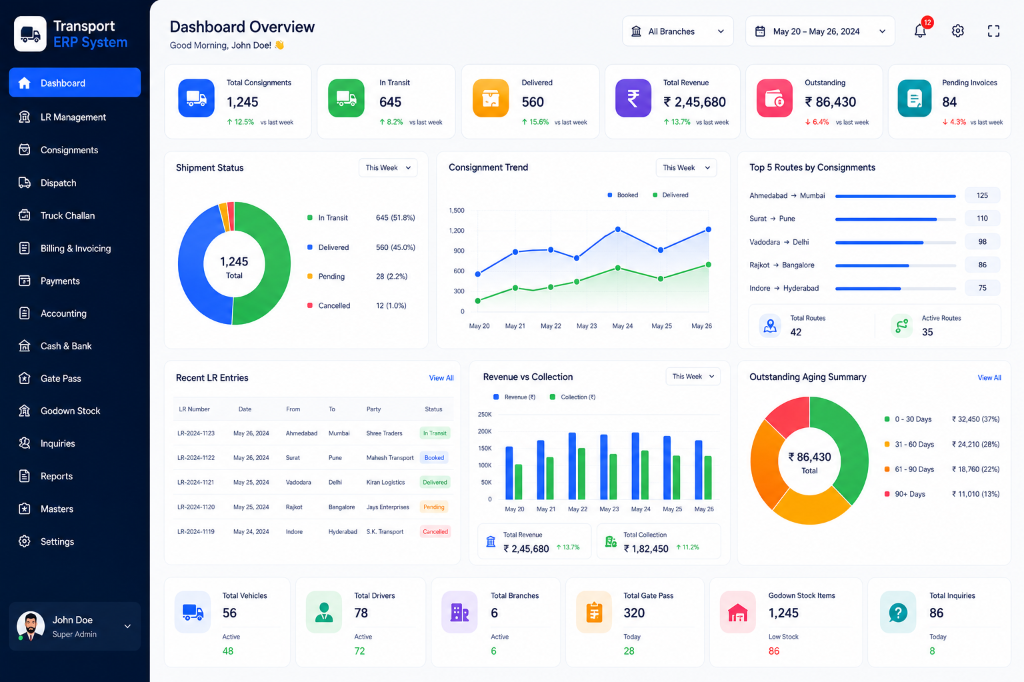This screenshot has width=1024, height=682.
Task: Open Settings in the sidebar
Action: [75, 541]
